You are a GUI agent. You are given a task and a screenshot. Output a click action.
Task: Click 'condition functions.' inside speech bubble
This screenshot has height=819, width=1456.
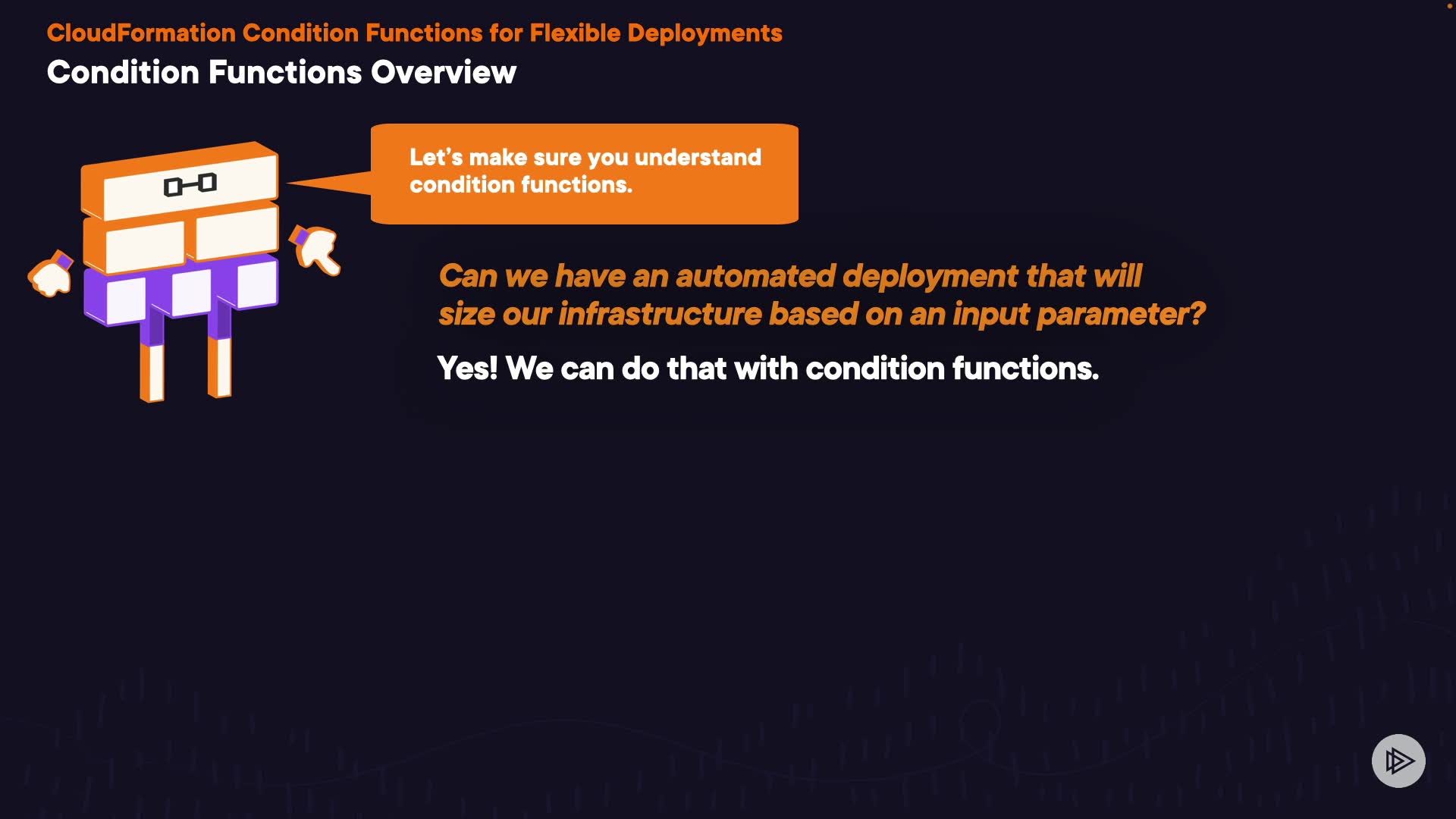tap(520, 184)
